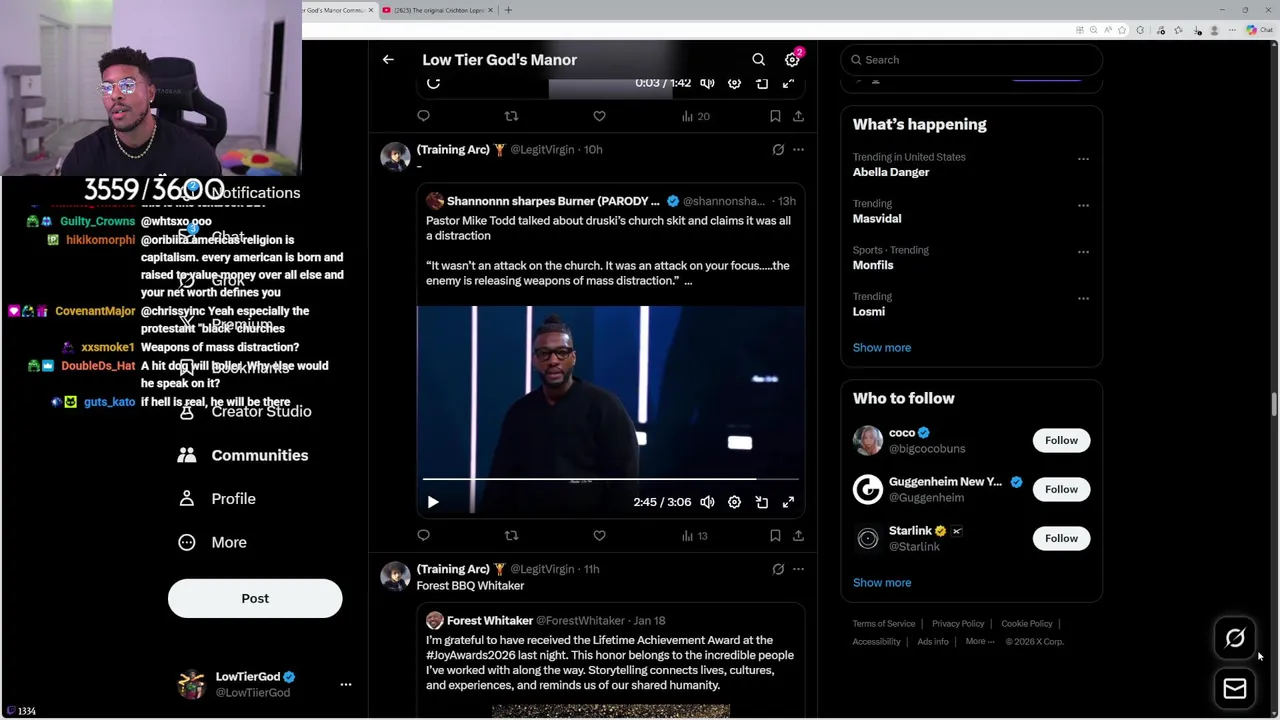Image resolution: width=1280 pixels, height=720 pixels.
Task: Open Communities in the sidebar
Action: pos(243,455)
